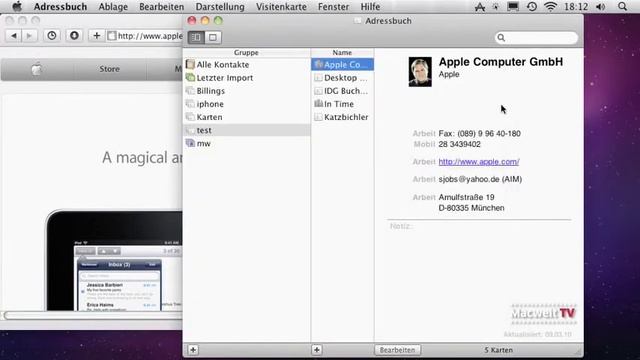Click the menu bar clock 18:12
Viewport: 640px width, 360px height.
(x=576, y=7)
